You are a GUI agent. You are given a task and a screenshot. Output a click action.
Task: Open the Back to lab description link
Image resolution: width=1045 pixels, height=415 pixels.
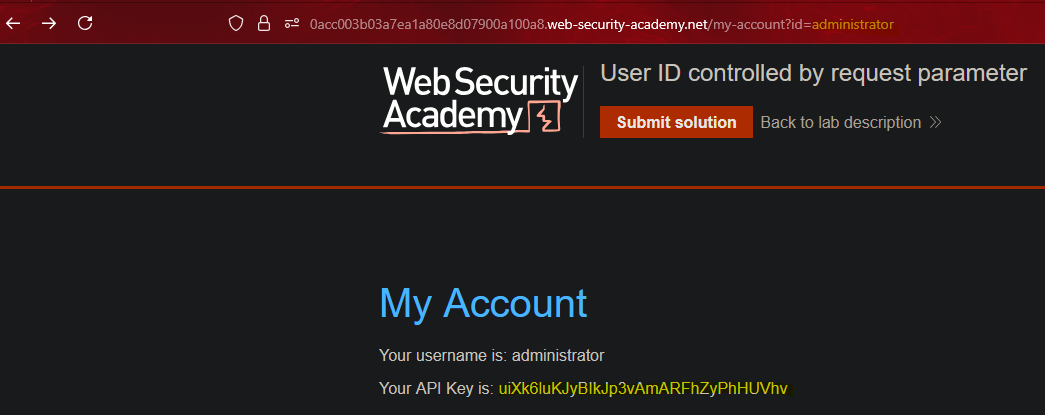click(x=840, y=123)
